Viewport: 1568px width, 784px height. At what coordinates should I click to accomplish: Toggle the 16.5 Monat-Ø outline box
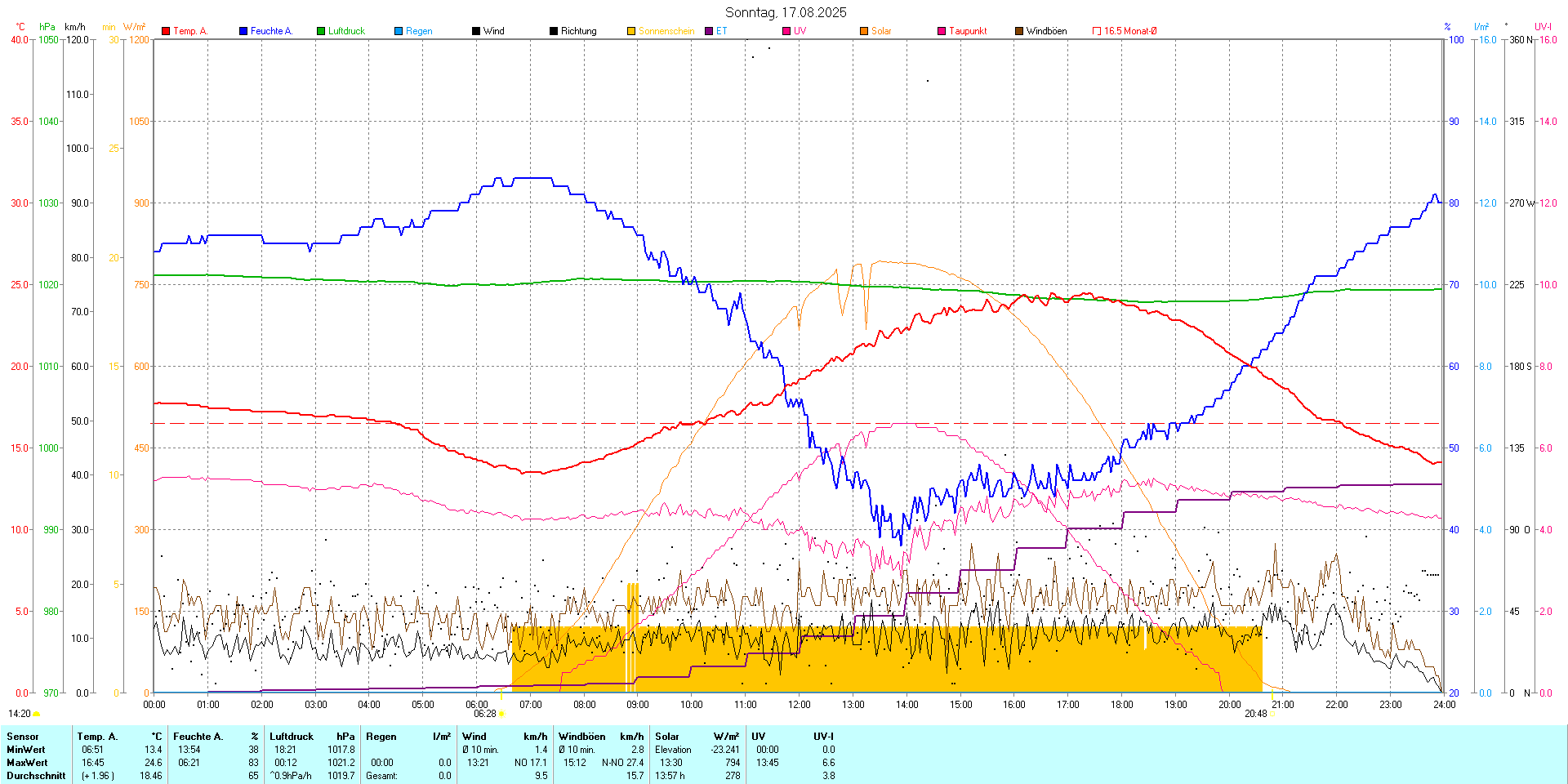(1097, 31)
